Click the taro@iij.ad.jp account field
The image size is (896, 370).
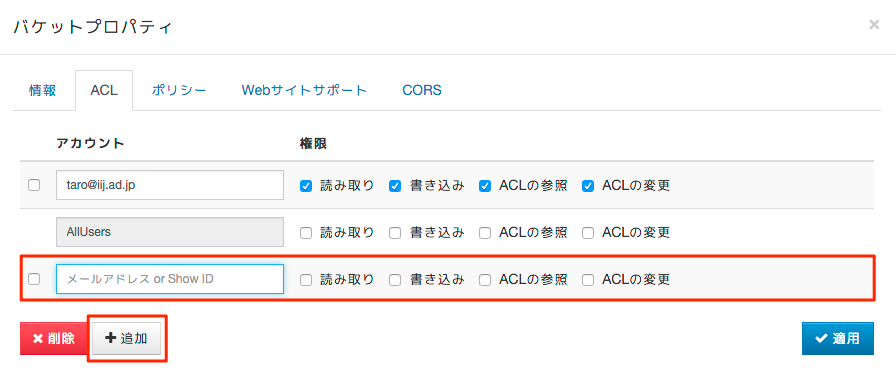click(170, 185)
